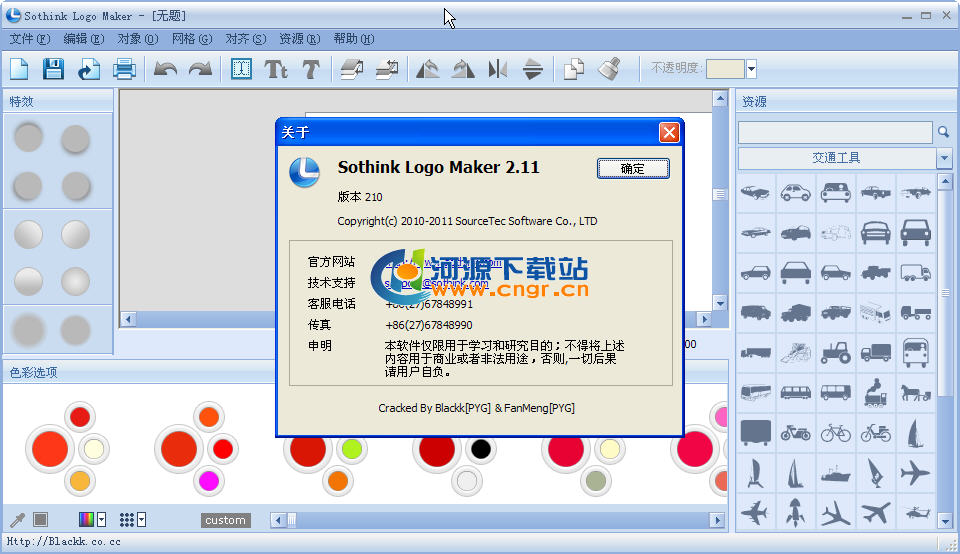960x554 pixels.
Task: Click the resources panel scroll down arrow
Action: tap(945, 522)
